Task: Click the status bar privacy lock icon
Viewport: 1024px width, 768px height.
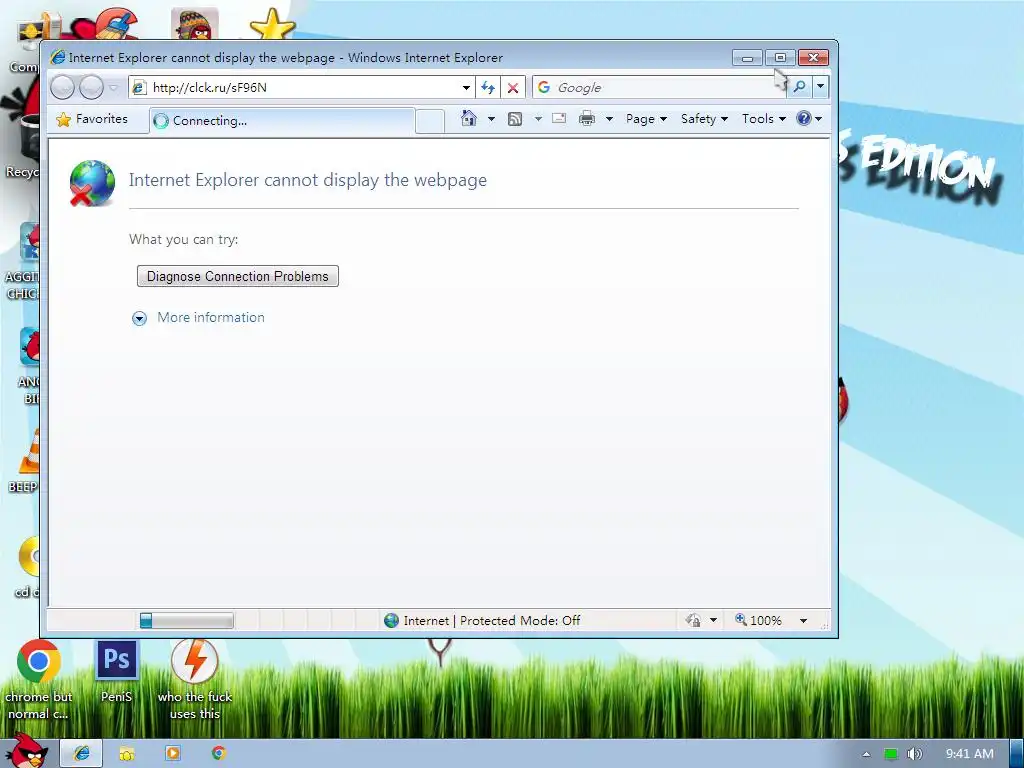Action: (693, 620)
